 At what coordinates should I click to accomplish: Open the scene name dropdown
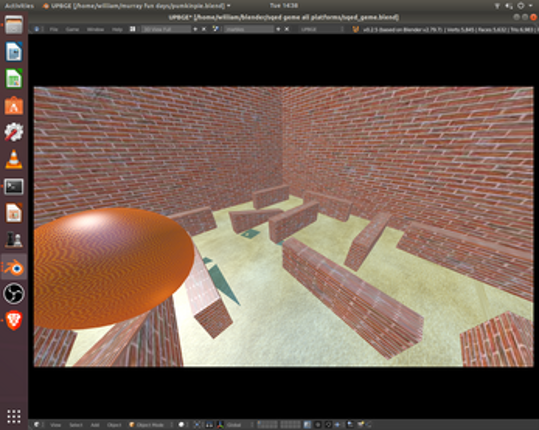(x=249, y=29)
